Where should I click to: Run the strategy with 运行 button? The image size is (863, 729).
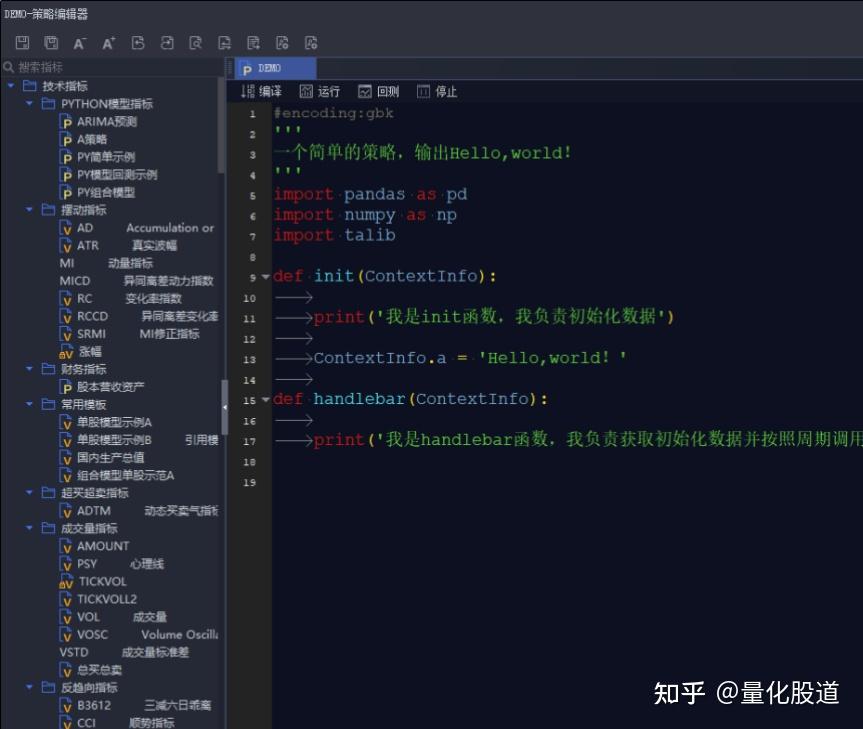[x=321, y=89]
